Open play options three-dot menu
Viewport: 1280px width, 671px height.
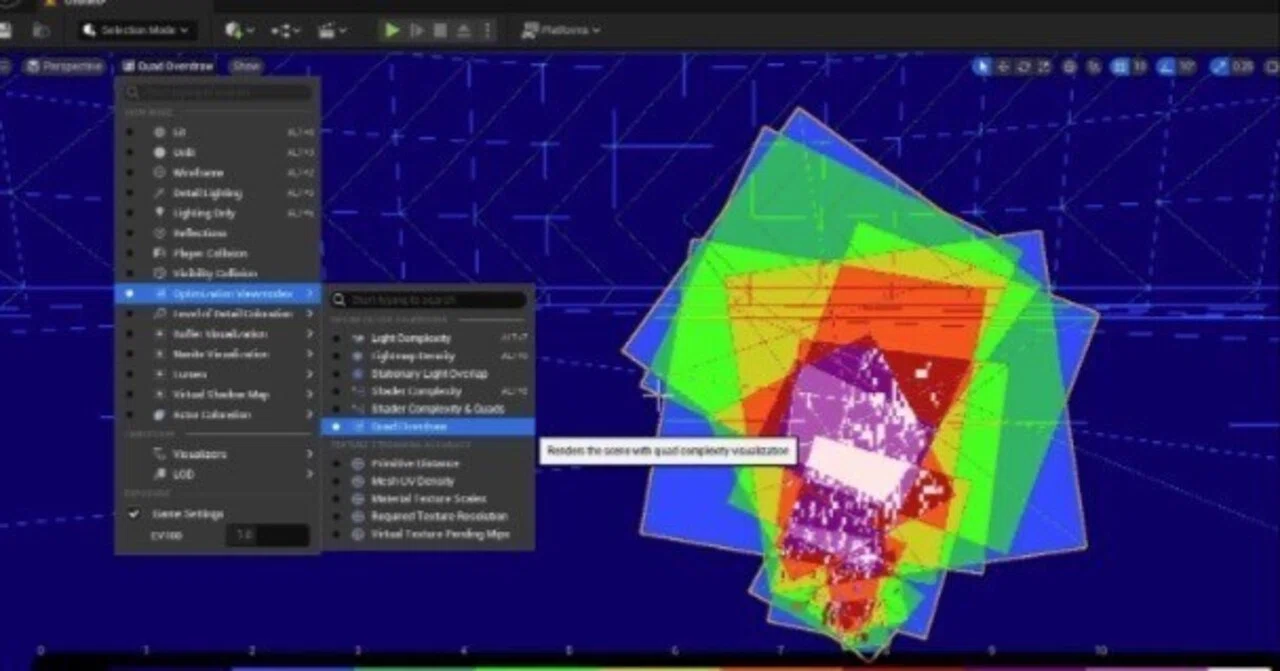click(487, 30)
